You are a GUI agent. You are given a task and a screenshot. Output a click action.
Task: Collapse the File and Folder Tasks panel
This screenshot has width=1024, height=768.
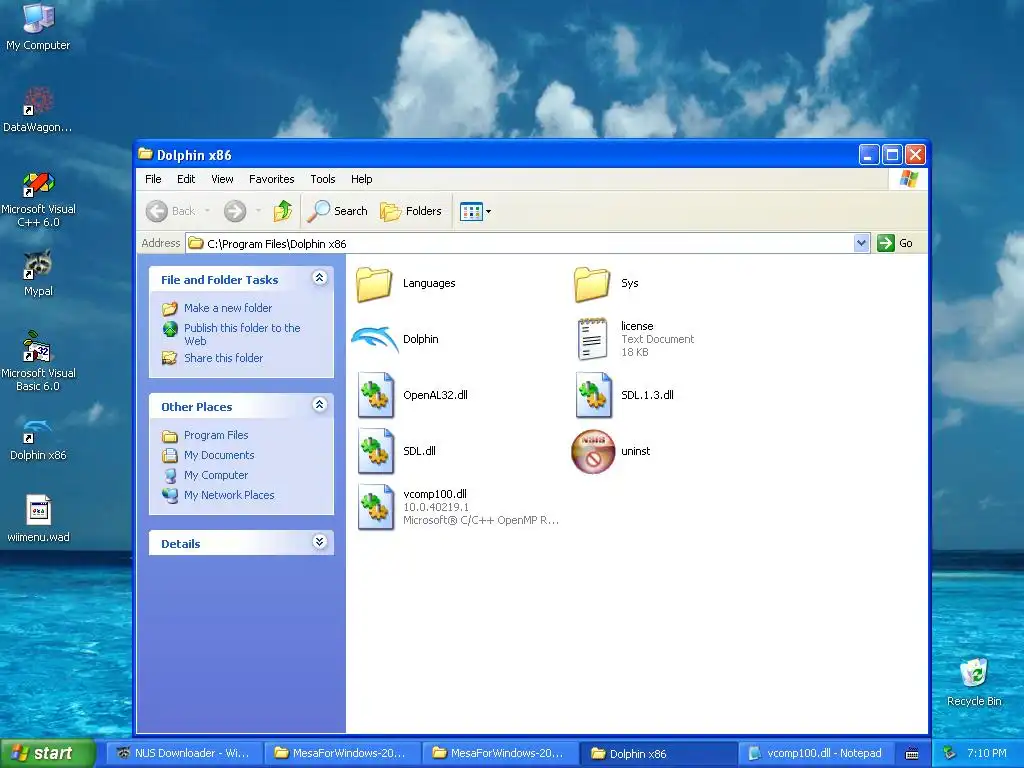[319, 278]
